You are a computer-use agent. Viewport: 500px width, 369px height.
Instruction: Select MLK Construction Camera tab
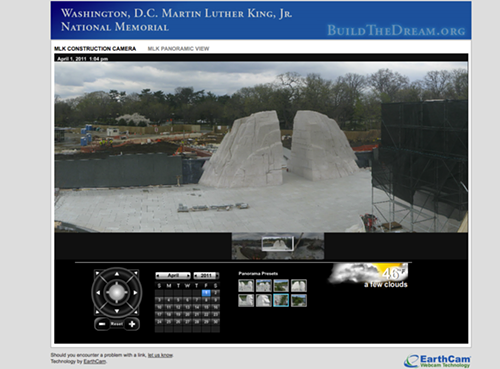point(95,49)
